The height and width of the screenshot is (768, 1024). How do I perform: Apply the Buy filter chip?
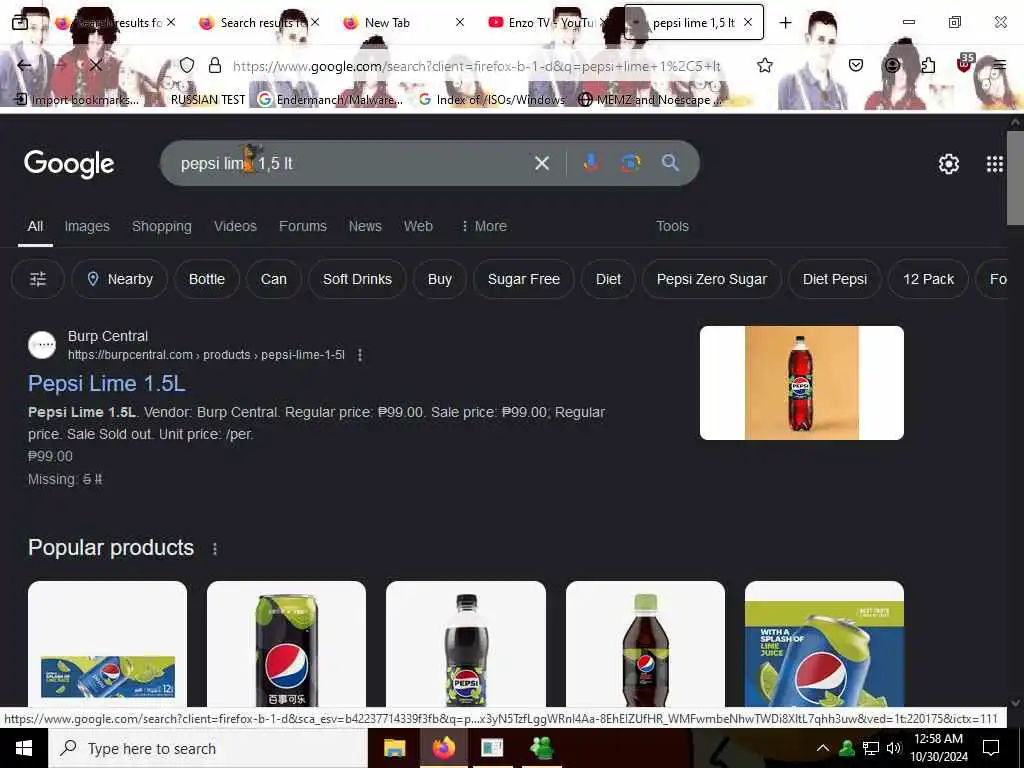coord(440,279)
